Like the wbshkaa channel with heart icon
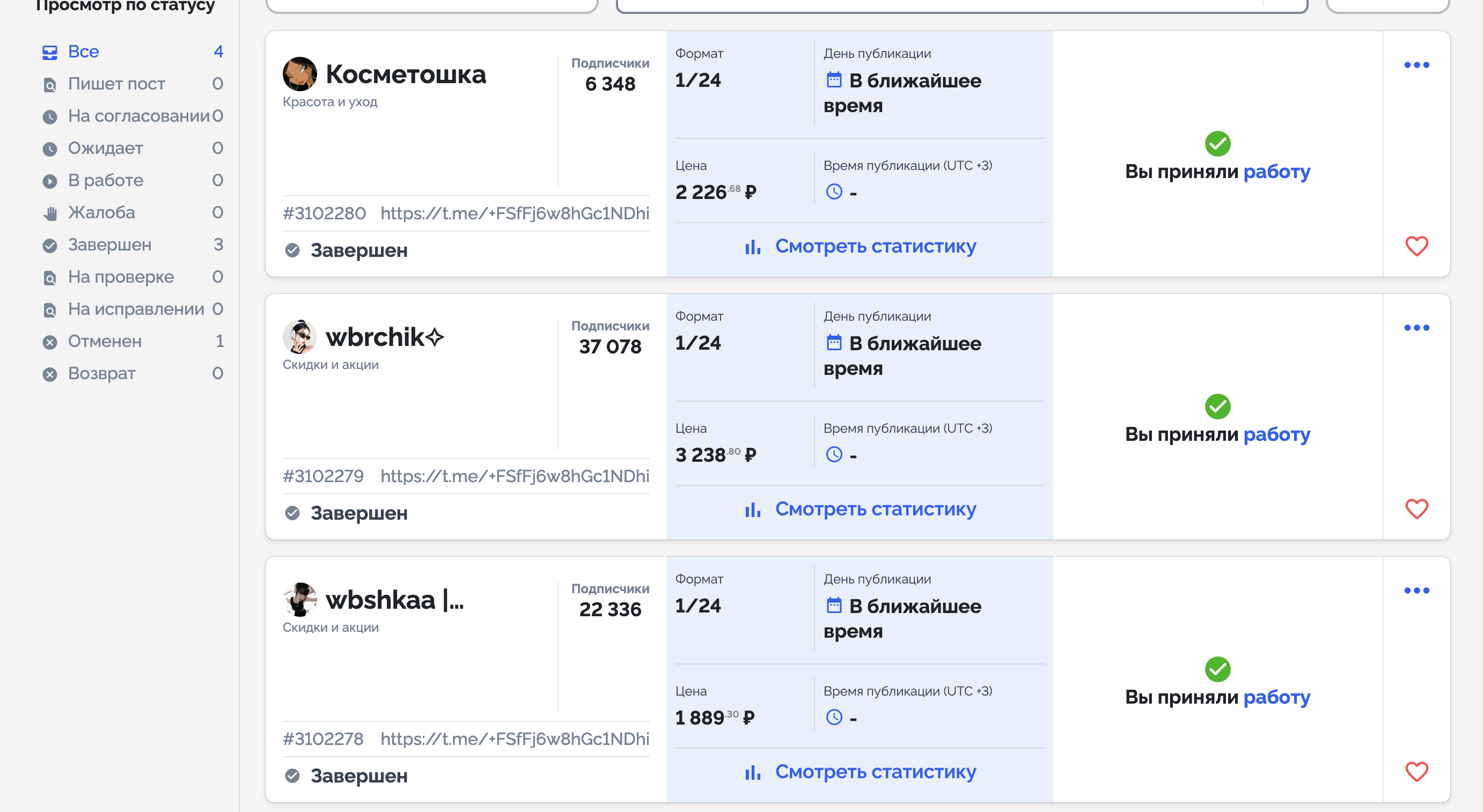The width and height of the screenshot is (1483, 812). (1416, 772)
